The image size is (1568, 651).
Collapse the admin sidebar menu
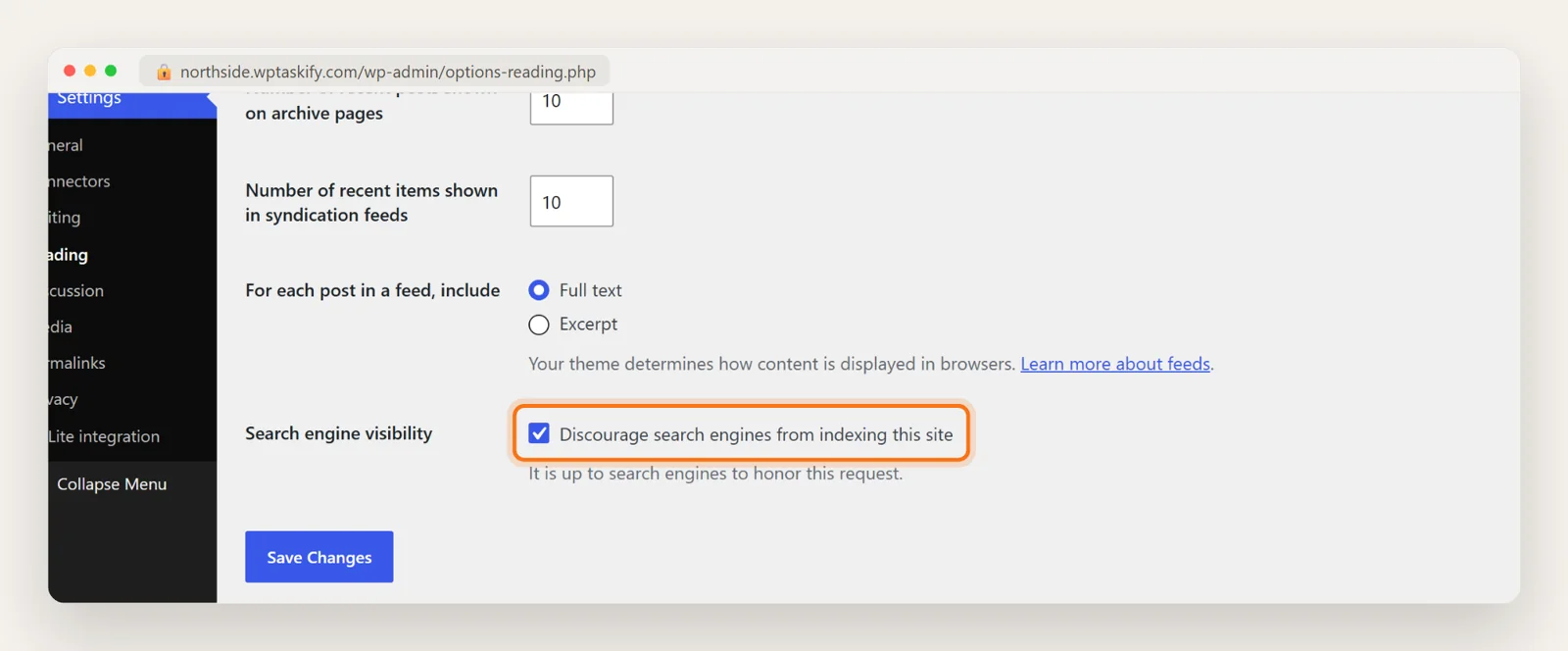tap(112, 484)
